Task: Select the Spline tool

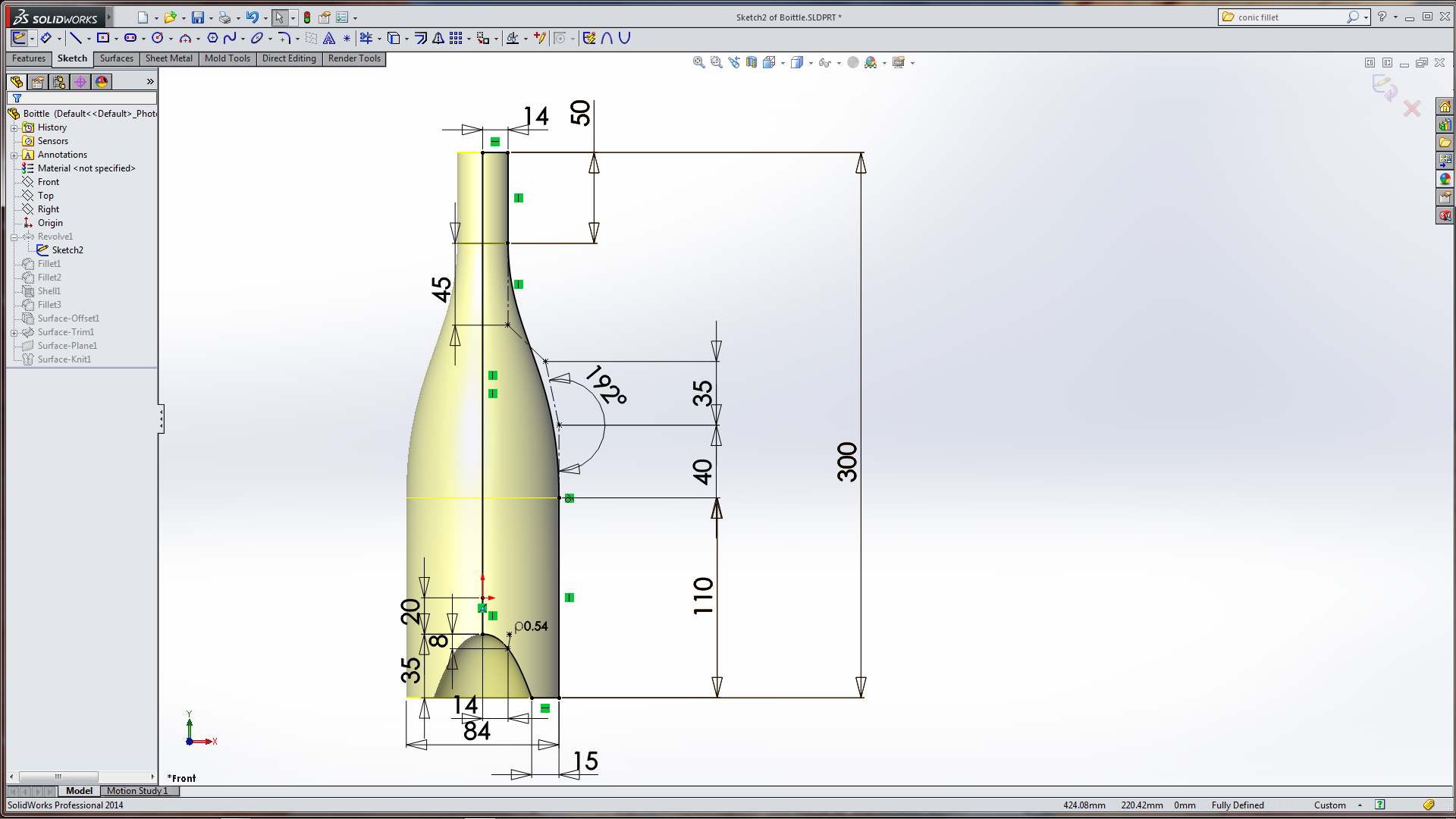Action: click(230, 38)
